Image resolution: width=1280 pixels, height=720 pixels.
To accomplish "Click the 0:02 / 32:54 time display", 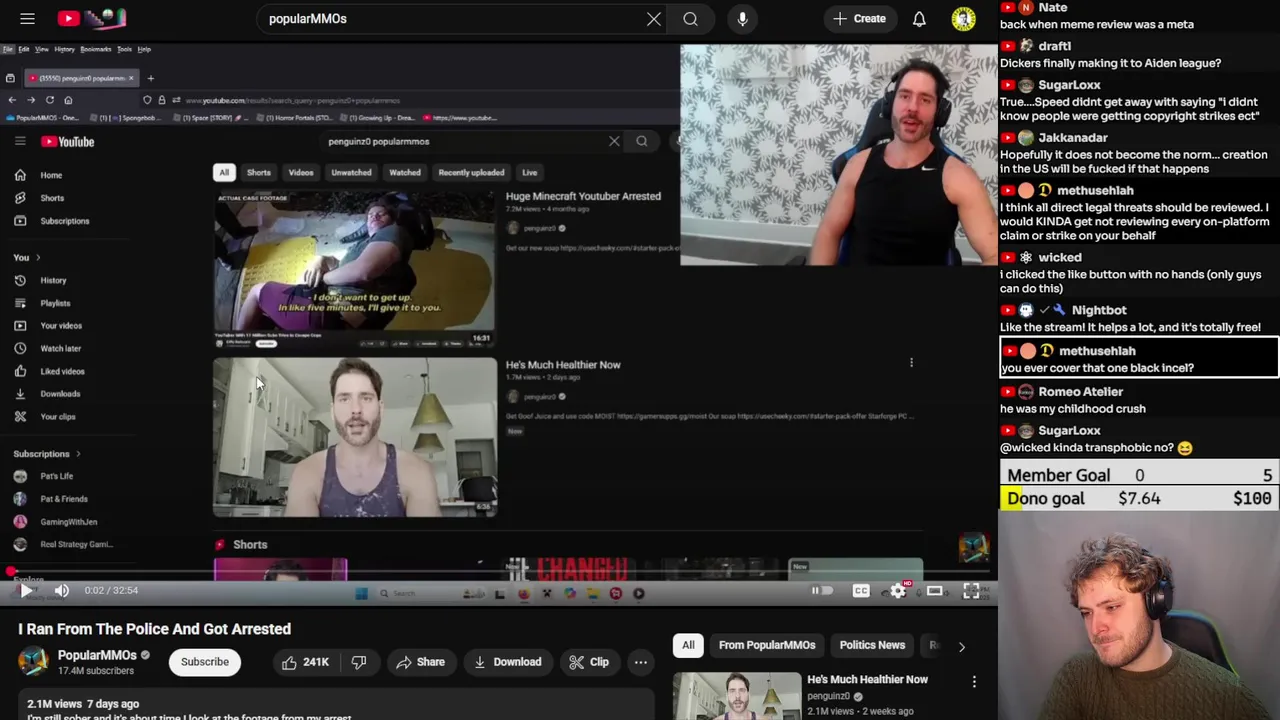I will click(111, 591).
